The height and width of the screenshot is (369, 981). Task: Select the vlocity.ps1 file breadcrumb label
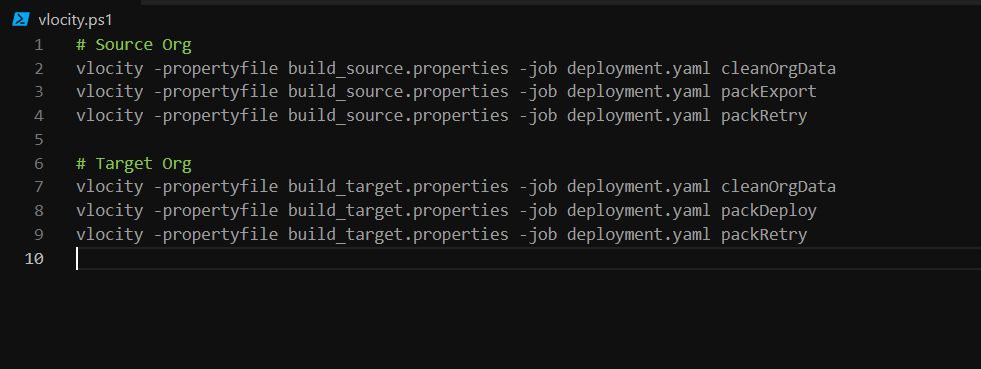tap(75, 19)
